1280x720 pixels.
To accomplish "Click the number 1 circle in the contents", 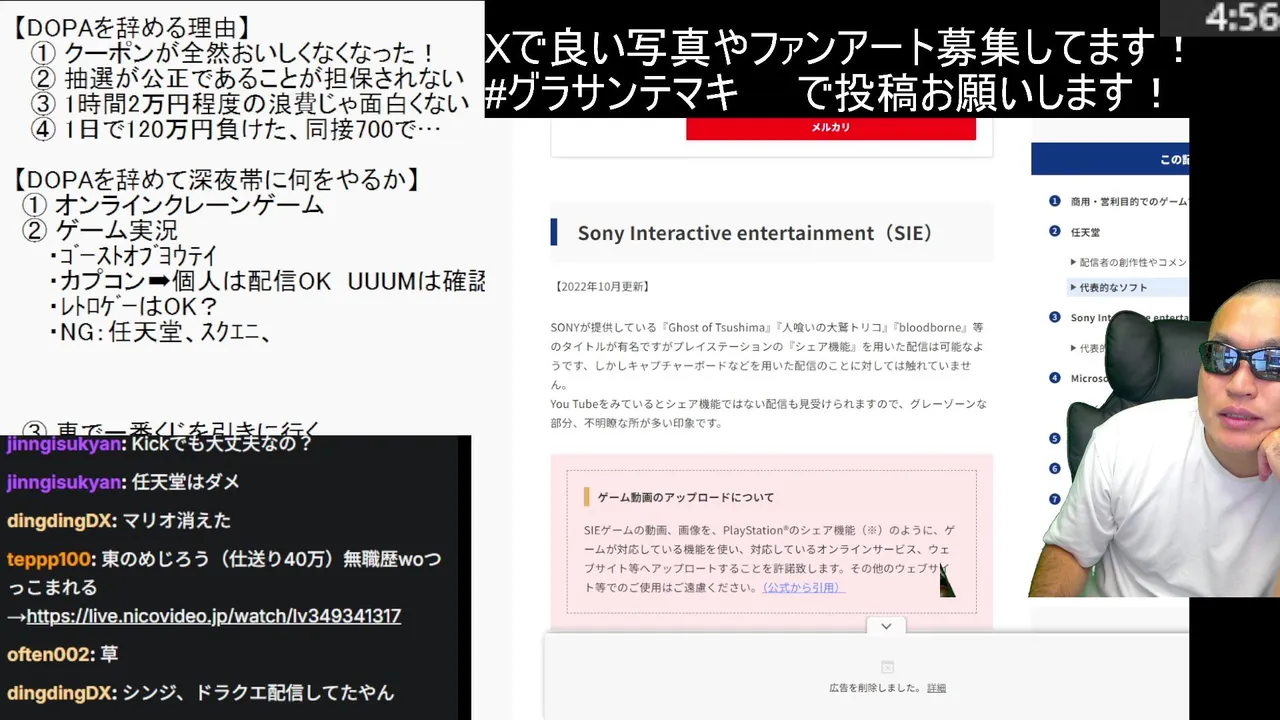I will pos(1054,201).
